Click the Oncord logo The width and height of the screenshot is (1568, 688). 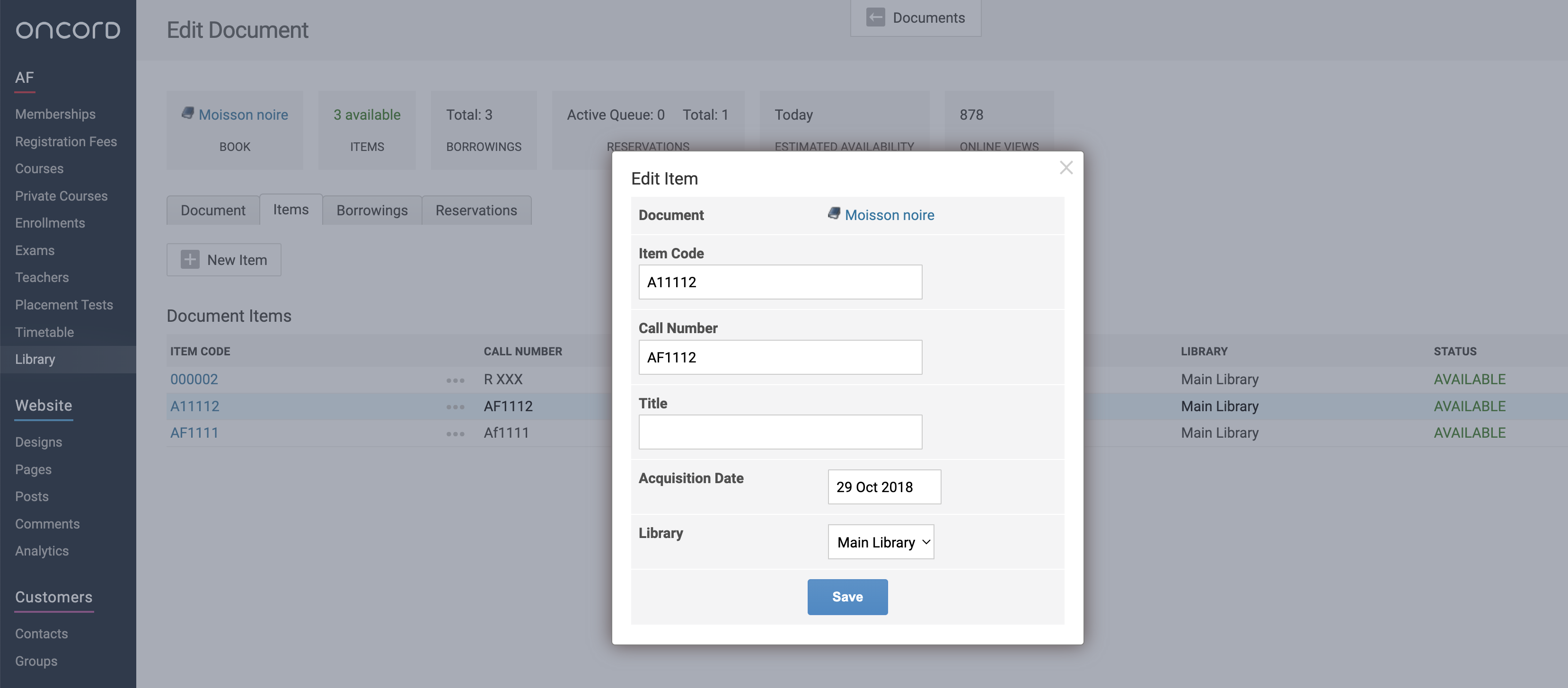coord(68,30)
